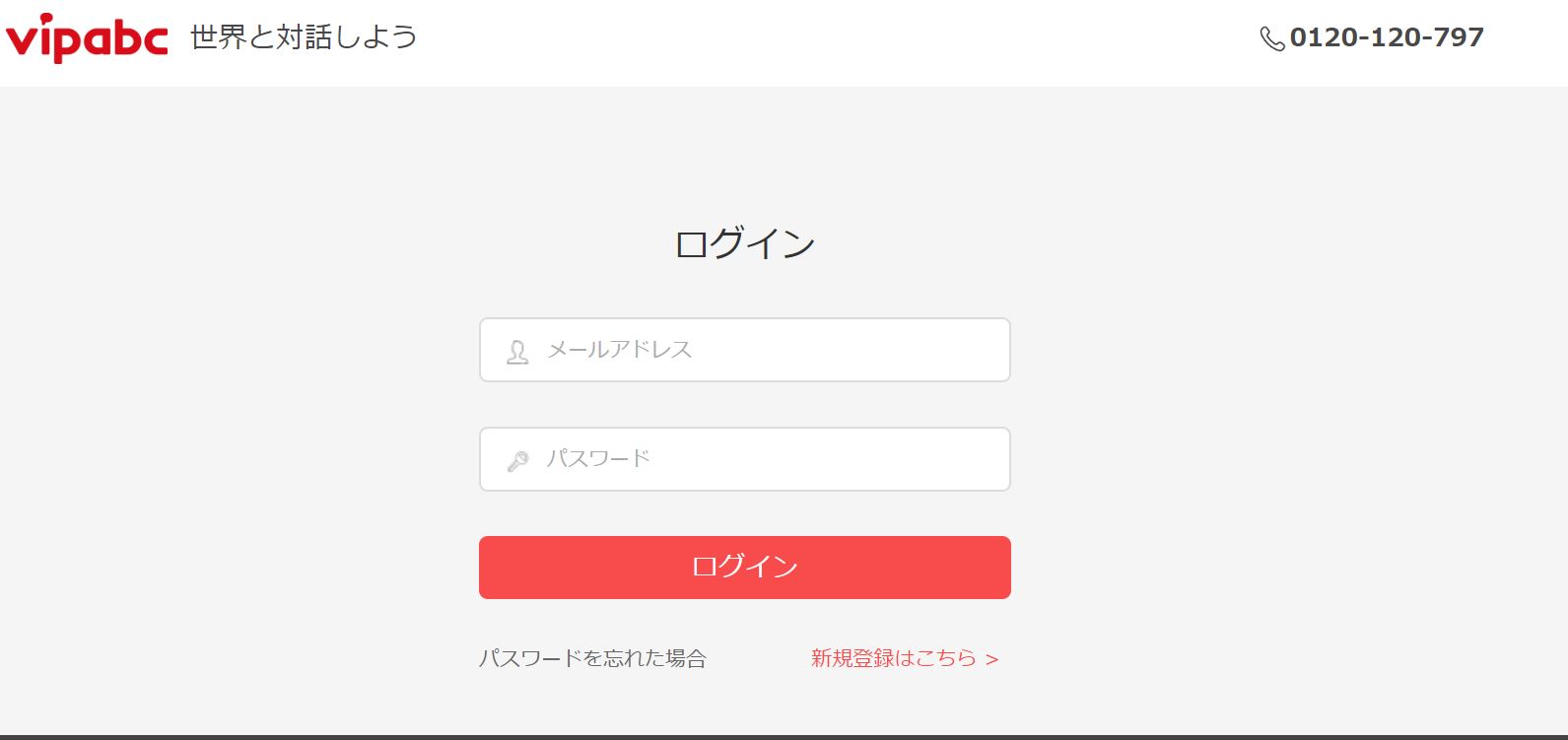Click the telephone handset icon
This screenshot has width=1568, height=740.
[x=1272, y=38]
